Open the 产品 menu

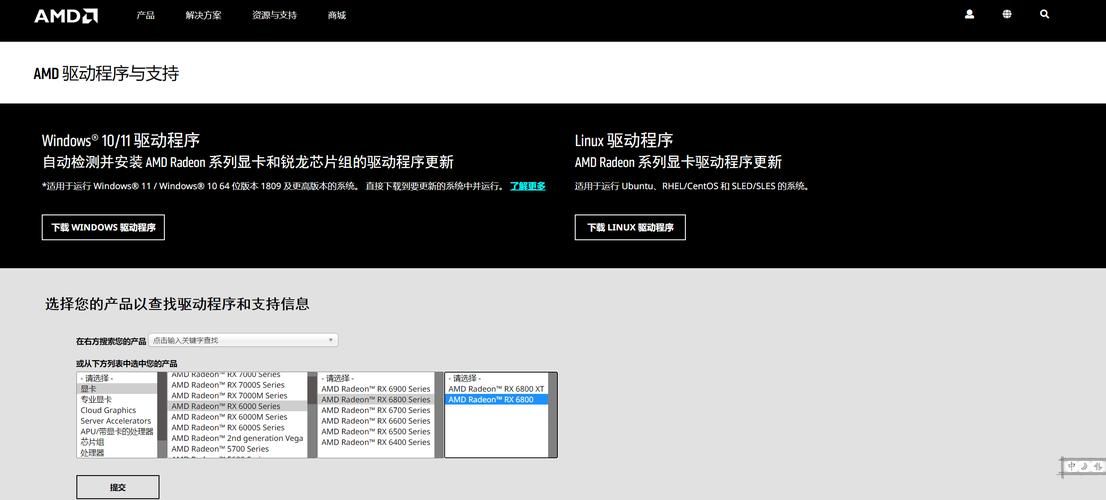coord(145,15)
